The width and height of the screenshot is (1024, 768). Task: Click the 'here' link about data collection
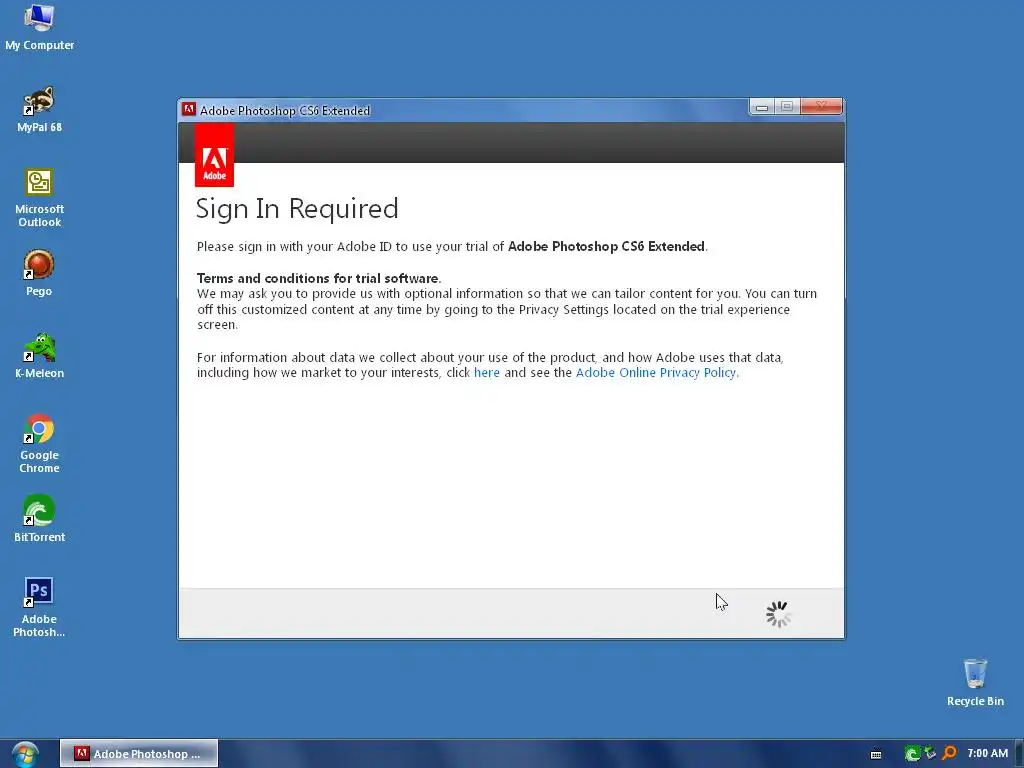point(487,373)
